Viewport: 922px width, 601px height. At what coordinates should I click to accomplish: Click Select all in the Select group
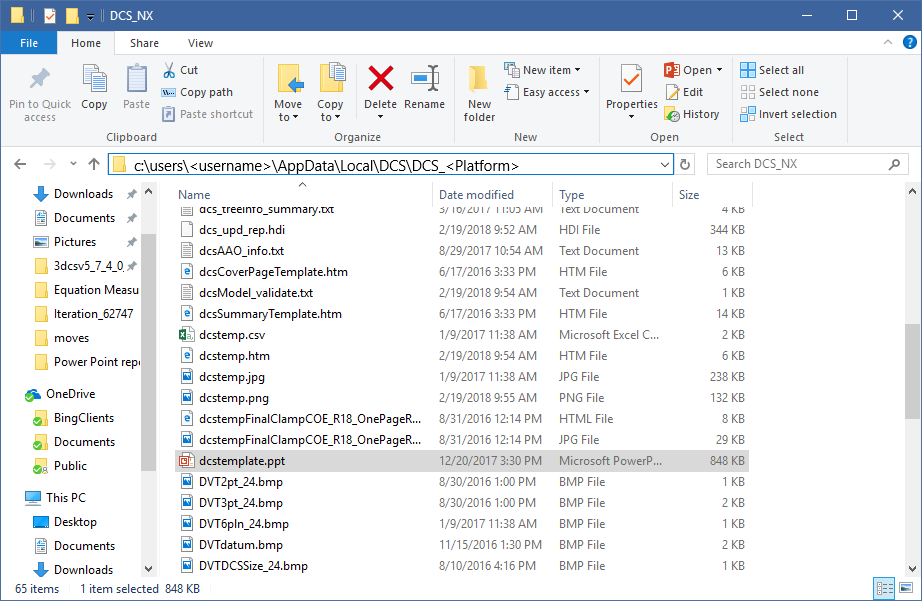tap(774, 69)
